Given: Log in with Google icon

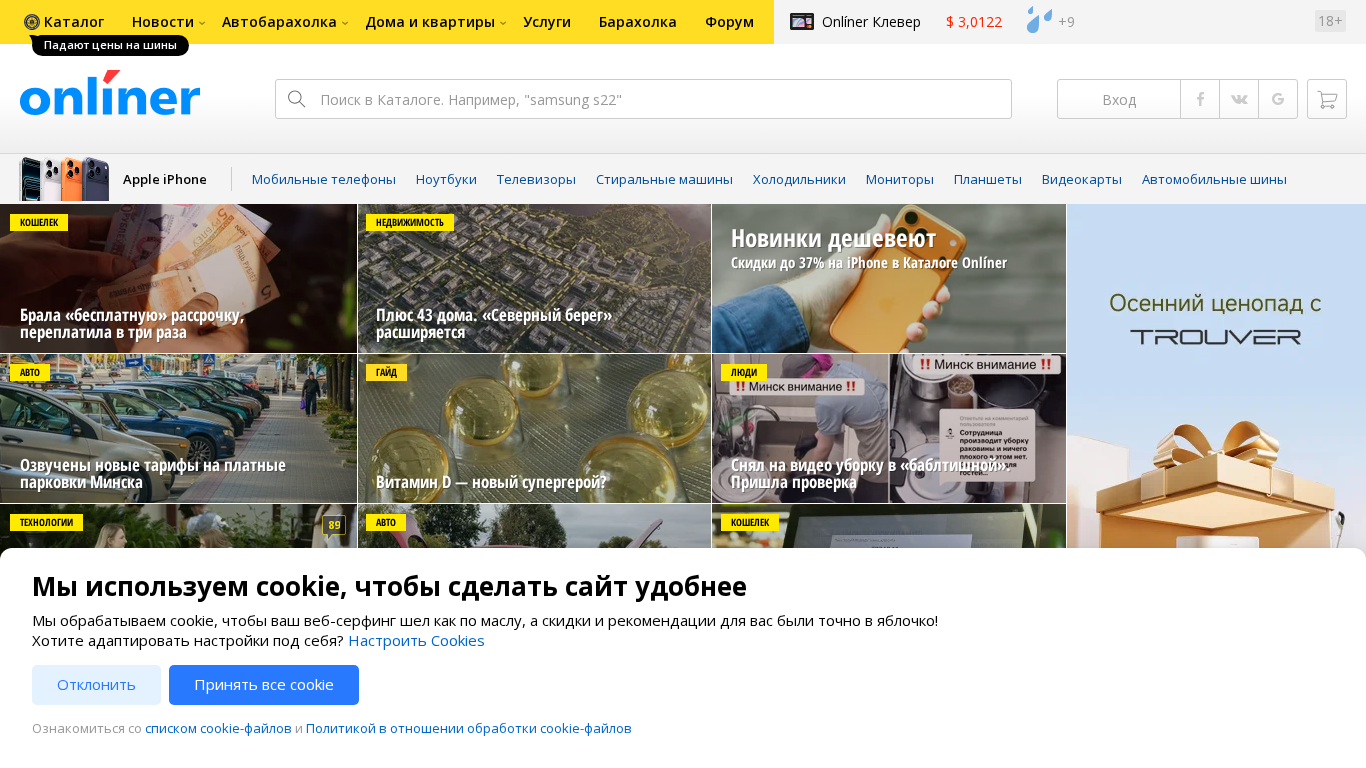Looking at the screenshot, I should (x=1278, y=99).
